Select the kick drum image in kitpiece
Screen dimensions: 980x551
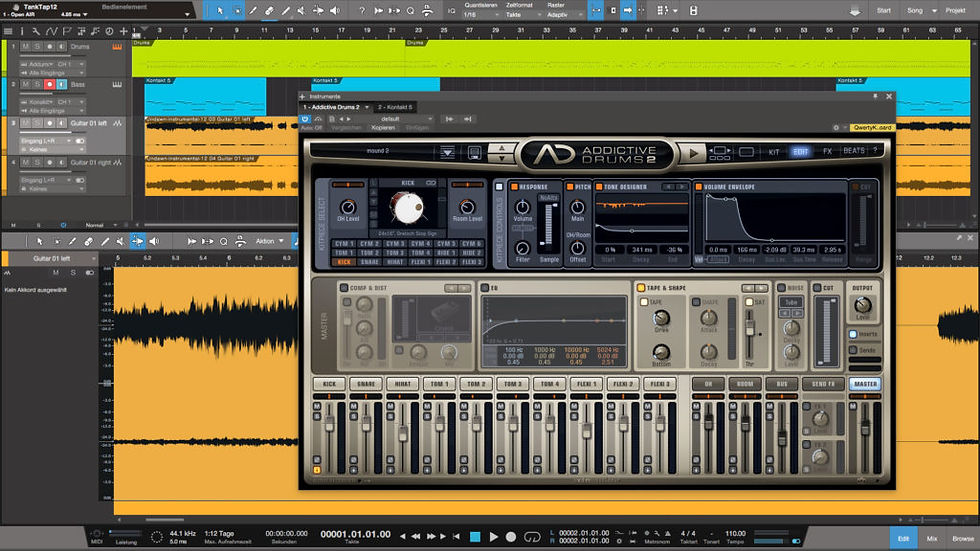click(x=408, y=207)
